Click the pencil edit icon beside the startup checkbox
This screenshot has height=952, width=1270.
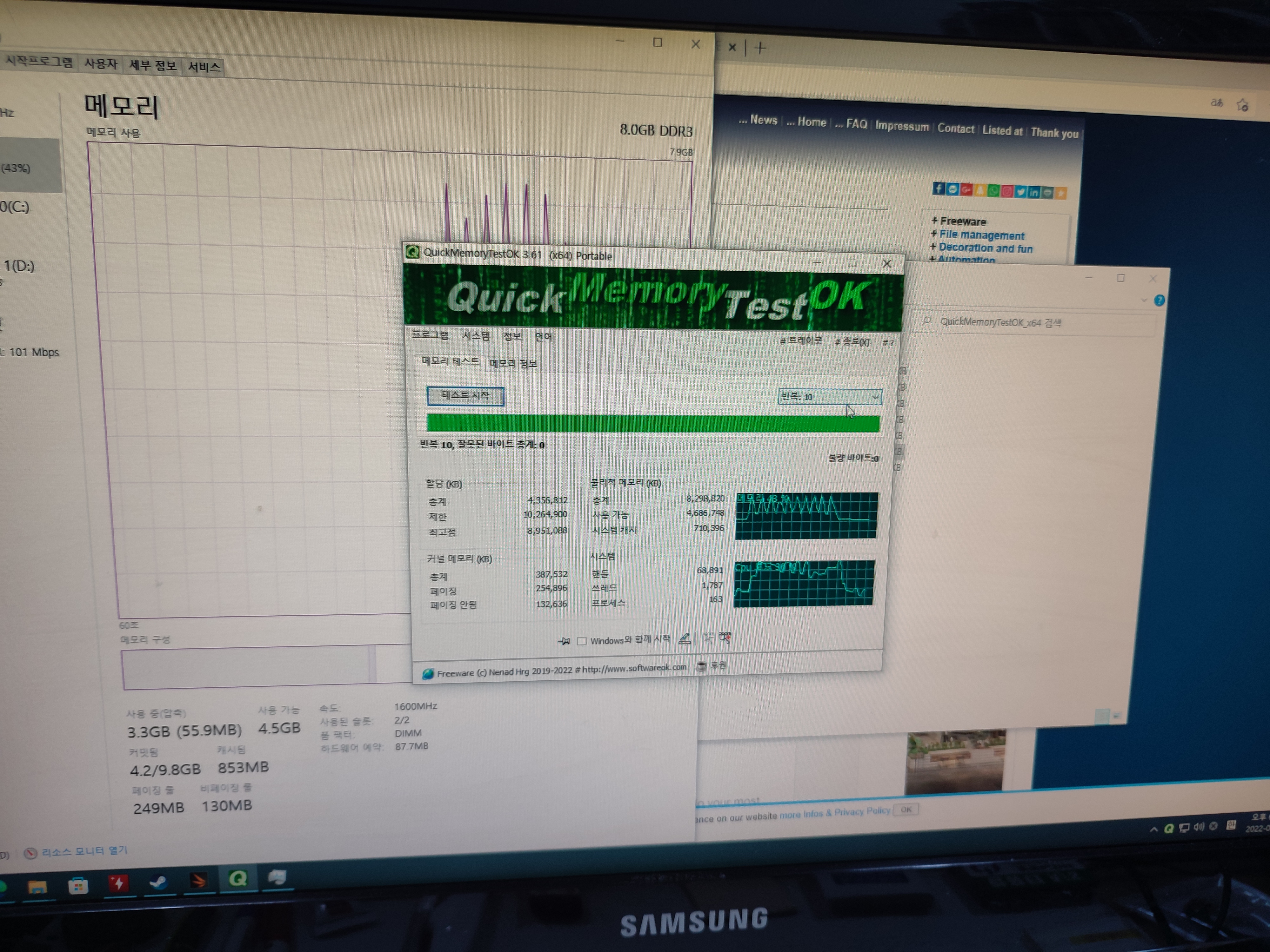[x=685, y=638]
